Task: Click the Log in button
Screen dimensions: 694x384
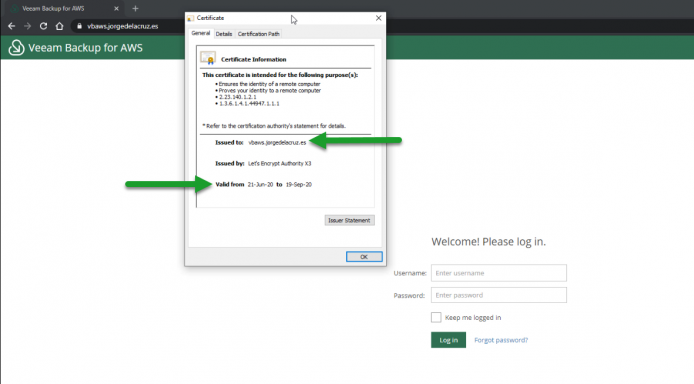Action: (448, 340)
